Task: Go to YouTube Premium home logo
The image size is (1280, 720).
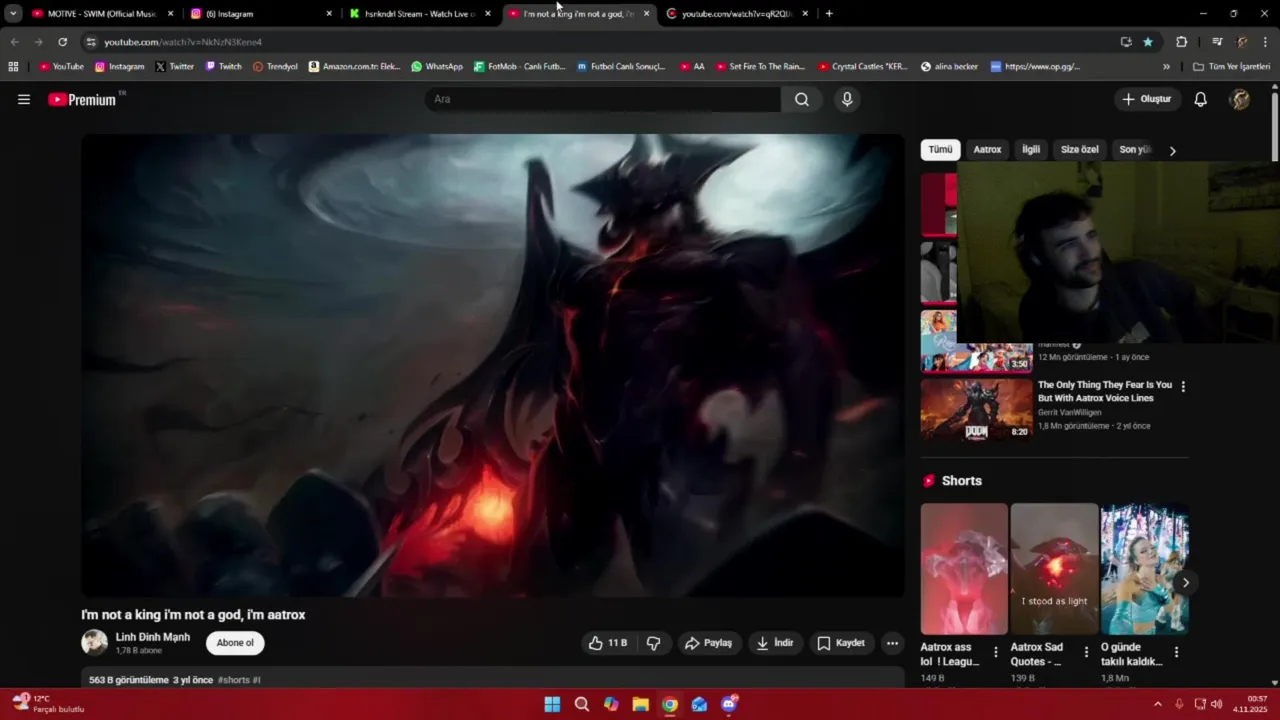Action: (82, 99)
